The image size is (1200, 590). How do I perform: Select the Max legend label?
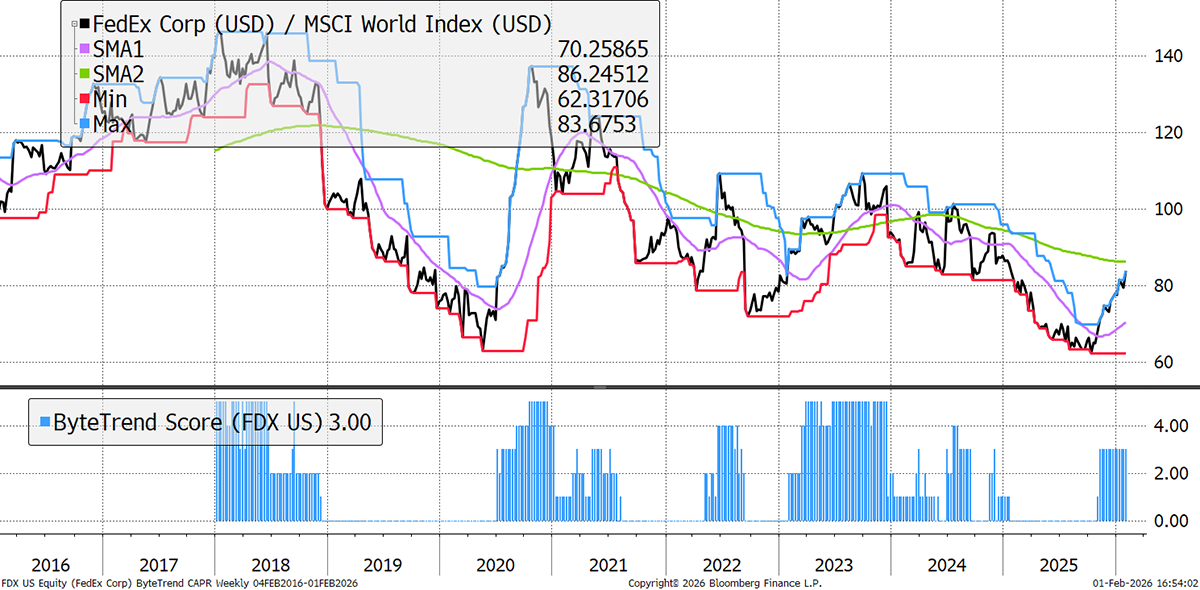(112, 124)
